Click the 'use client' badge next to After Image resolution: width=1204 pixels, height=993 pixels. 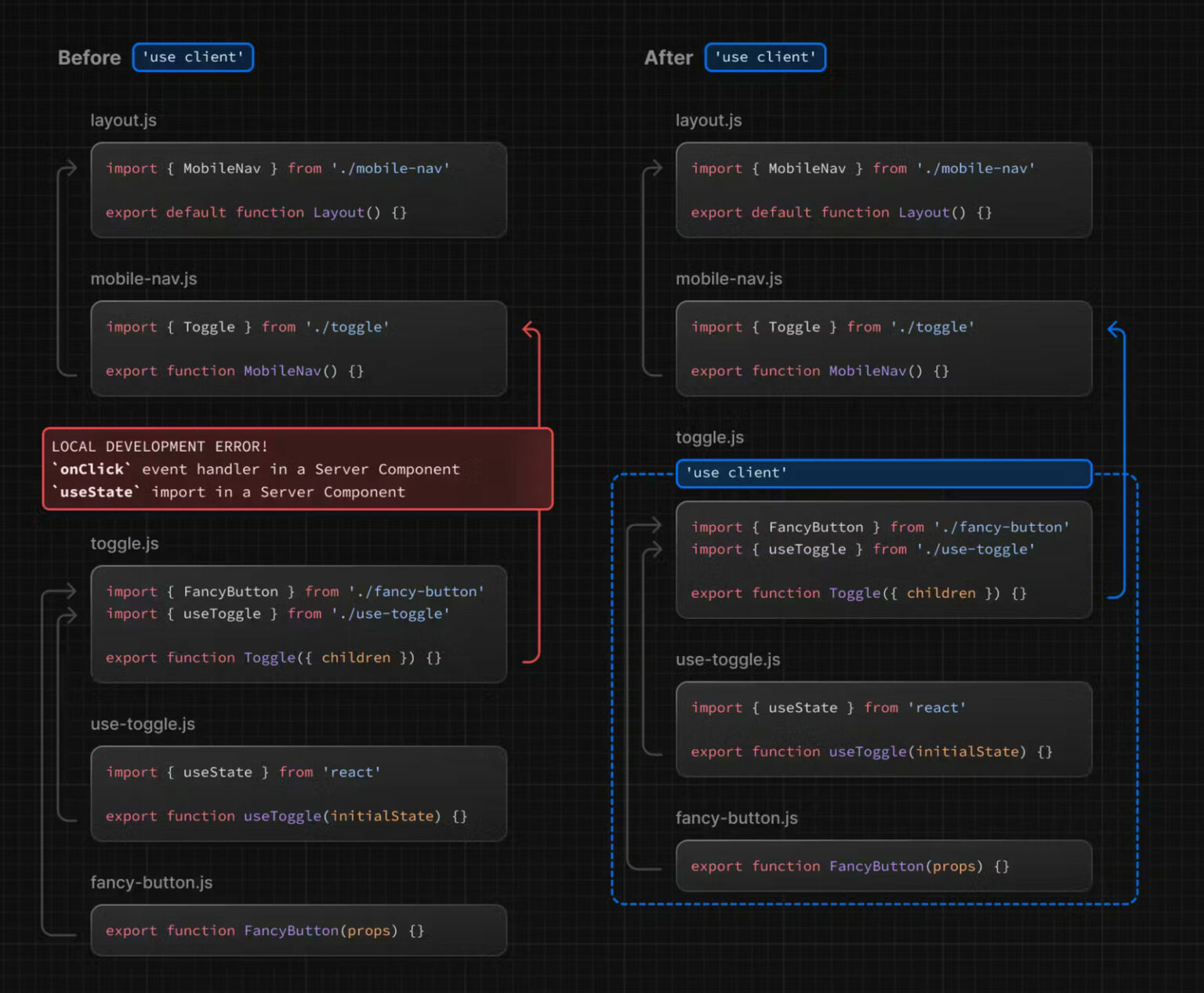tap(765, 57)
